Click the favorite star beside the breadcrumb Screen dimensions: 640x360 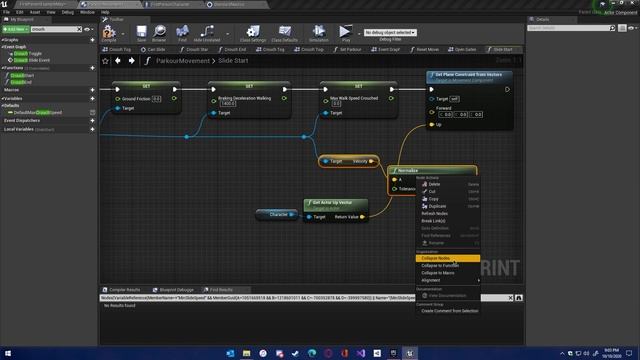(105, 61)
